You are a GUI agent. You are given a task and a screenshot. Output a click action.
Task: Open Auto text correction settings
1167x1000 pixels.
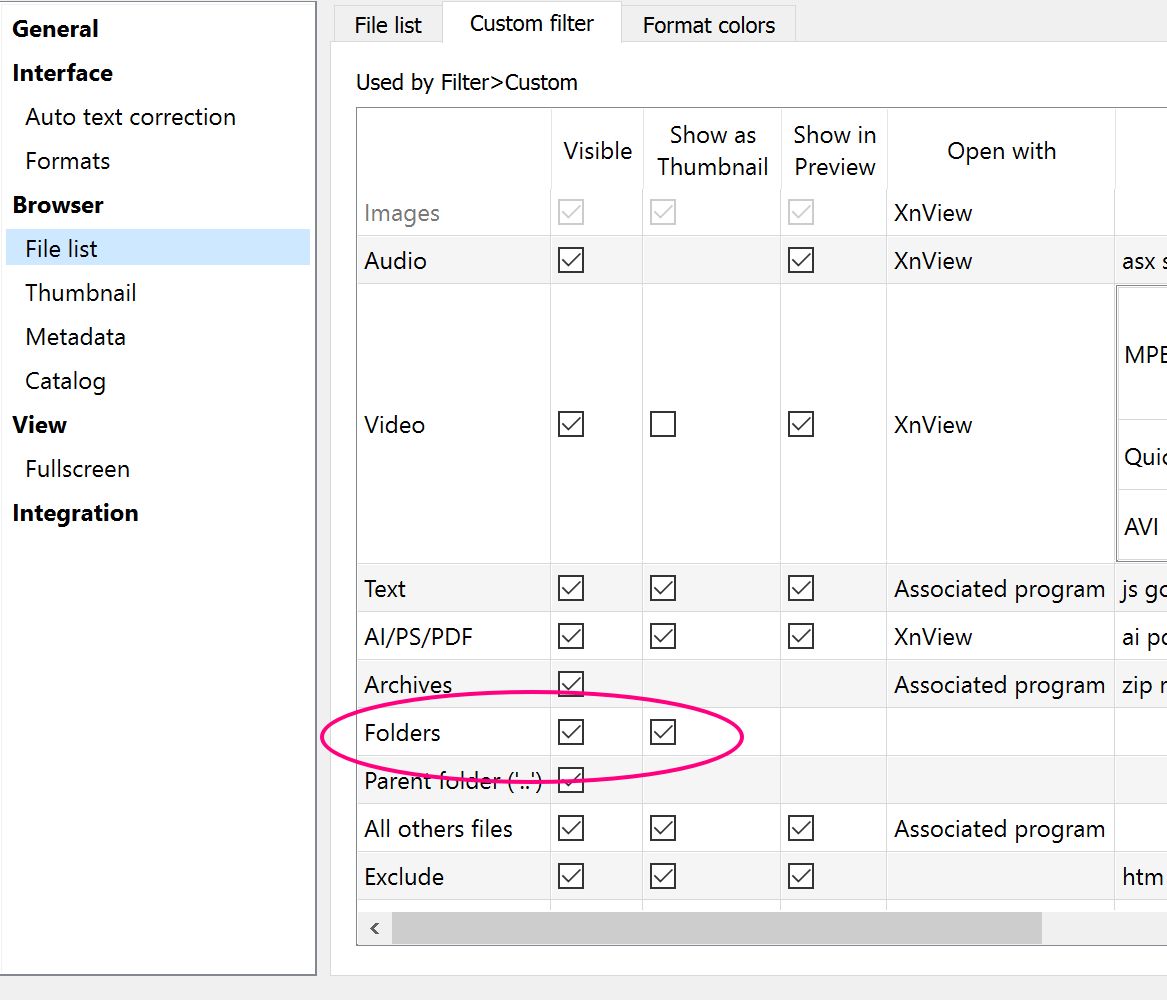130,117
